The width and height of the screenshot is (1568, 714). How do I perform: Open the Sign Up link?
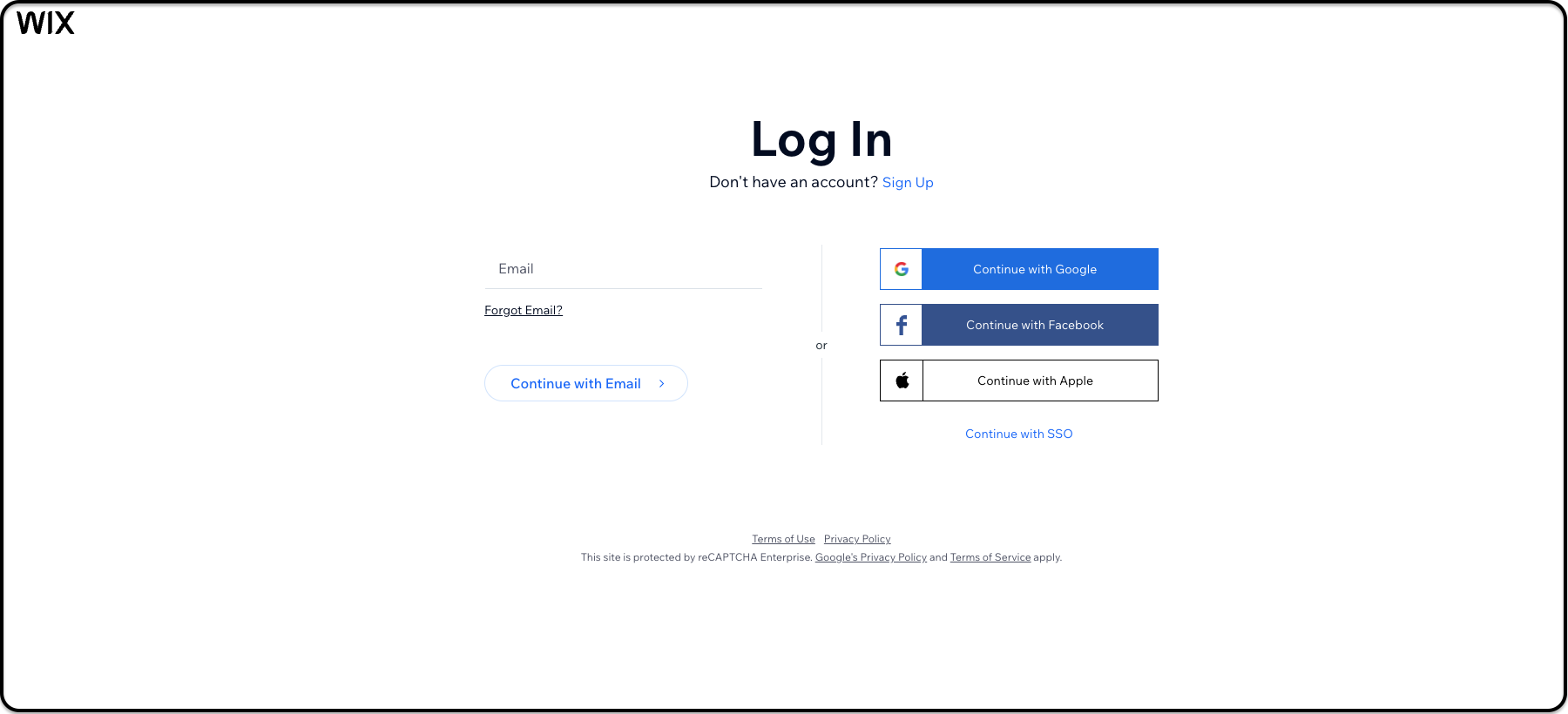pos(908,182)
